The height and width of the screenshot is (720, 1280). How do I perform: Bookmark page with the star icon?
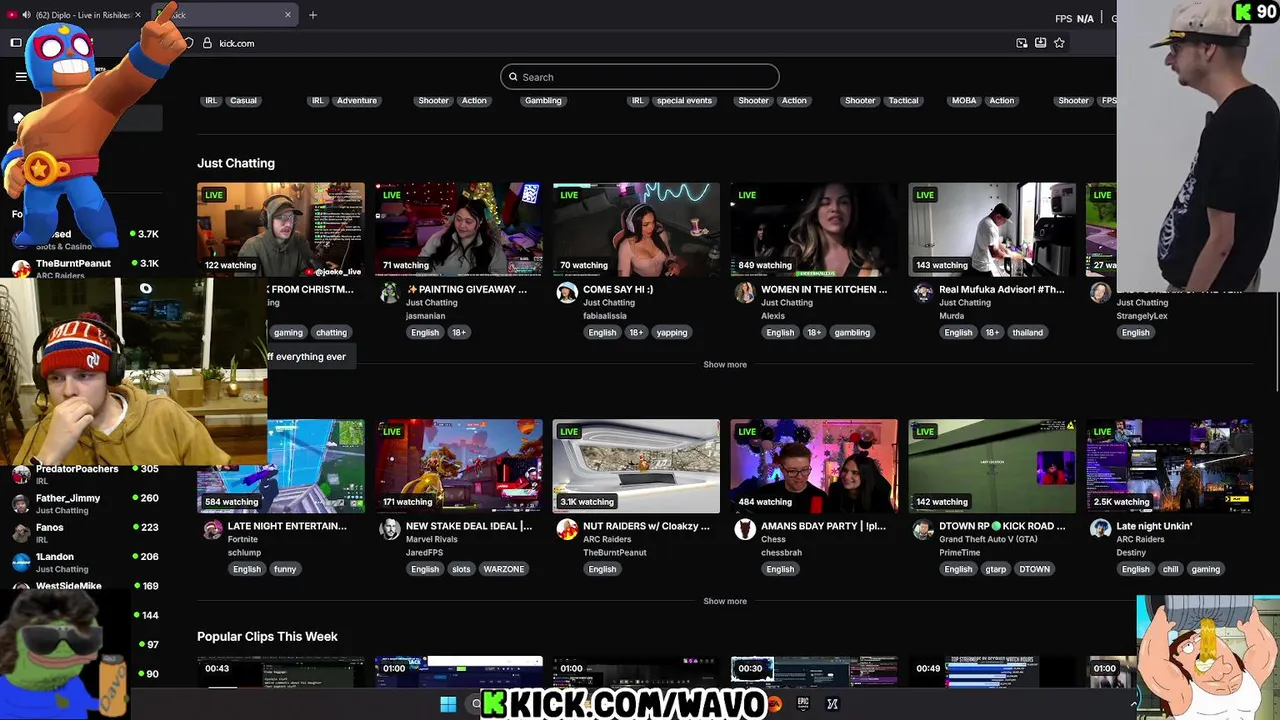tap(1059, 43)
